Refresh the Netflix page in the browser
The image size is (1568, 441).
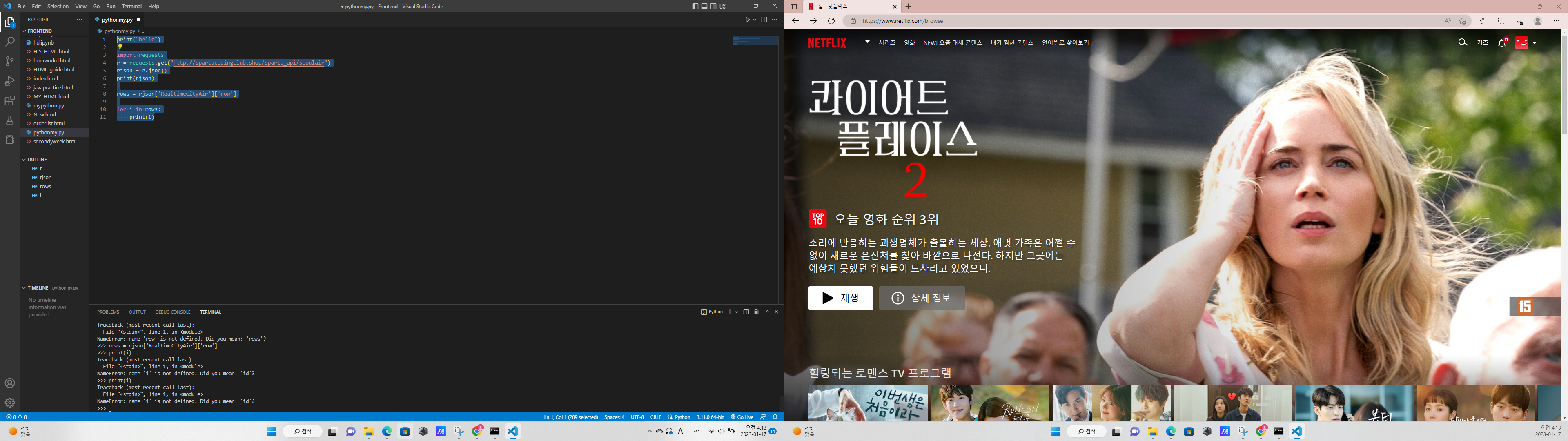click(831, 21)
